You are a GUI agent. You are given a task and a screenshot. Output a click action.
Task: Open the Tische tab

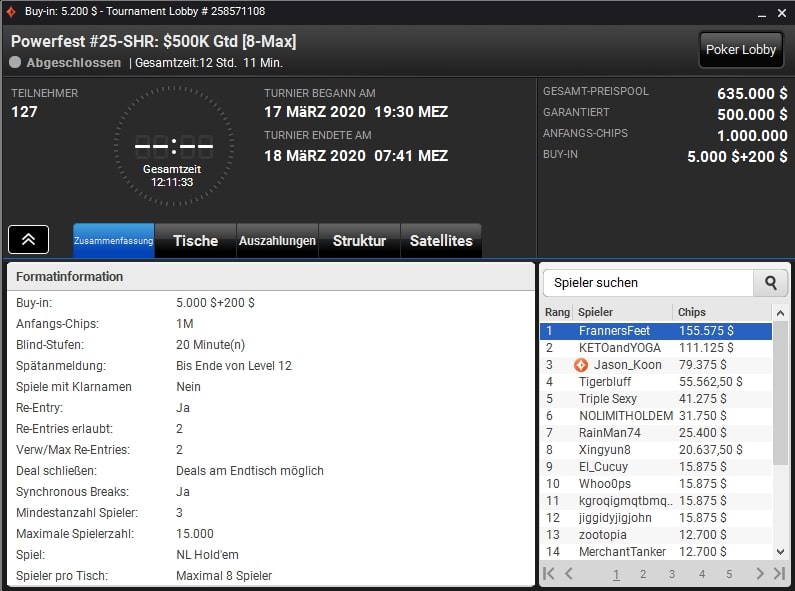[x=195, y=241]
